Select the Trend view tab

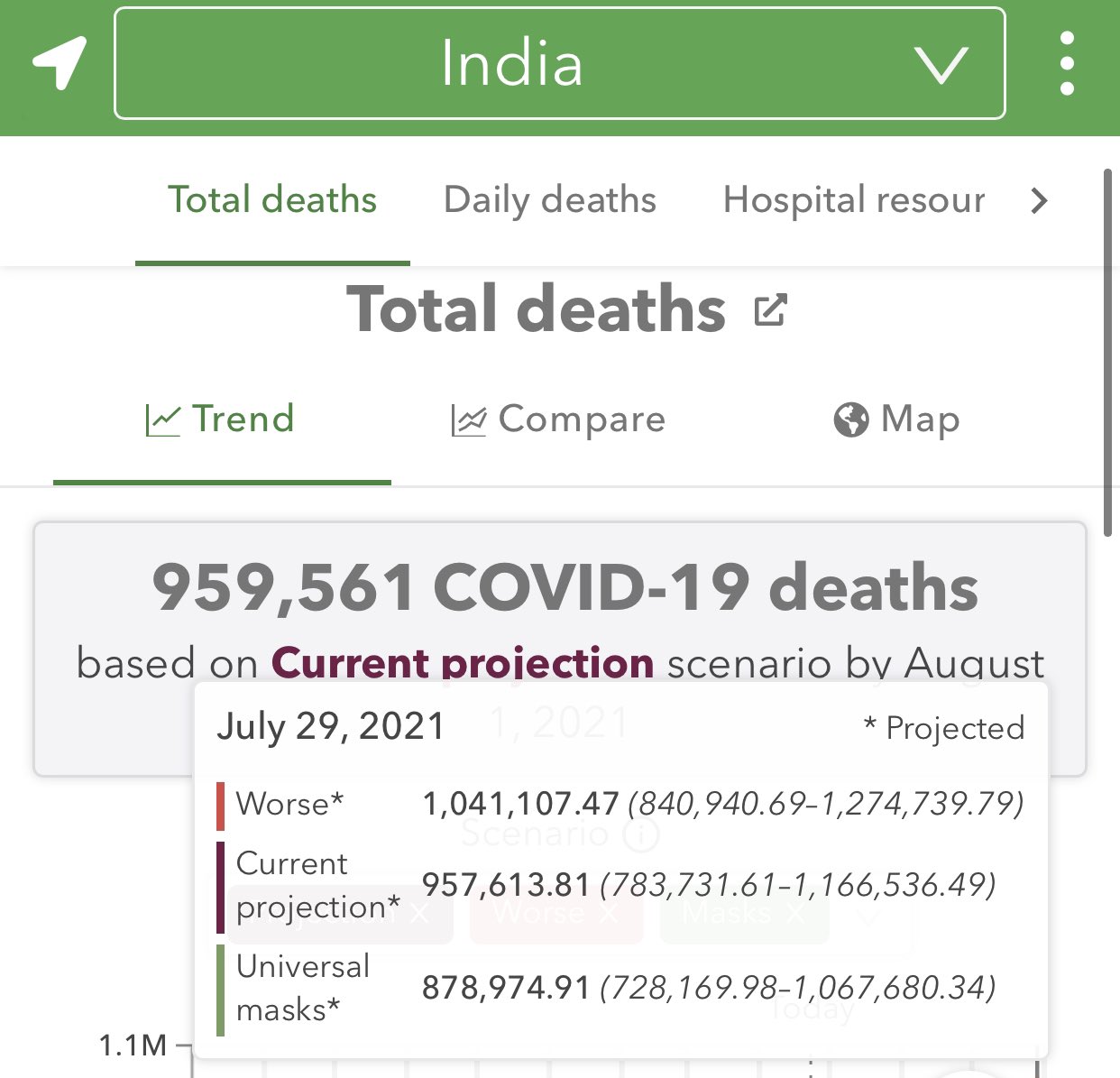pyautogui.click(x=221, y=419)
